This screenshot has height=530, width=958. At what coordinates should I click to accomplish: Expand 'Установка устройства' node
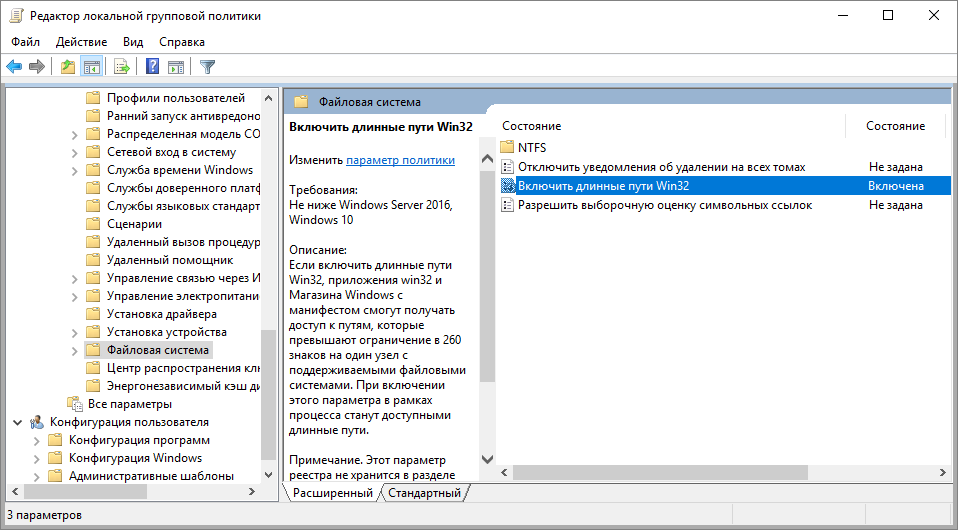click(x=75, y=333)
